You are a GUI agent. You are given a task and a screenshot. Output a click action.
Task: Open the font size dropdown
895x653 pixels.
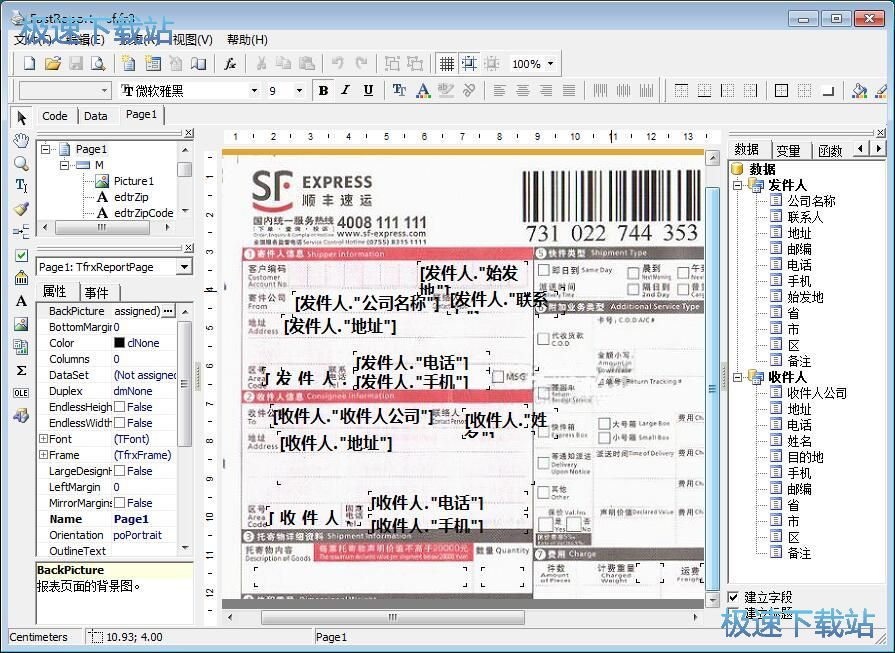299,90
